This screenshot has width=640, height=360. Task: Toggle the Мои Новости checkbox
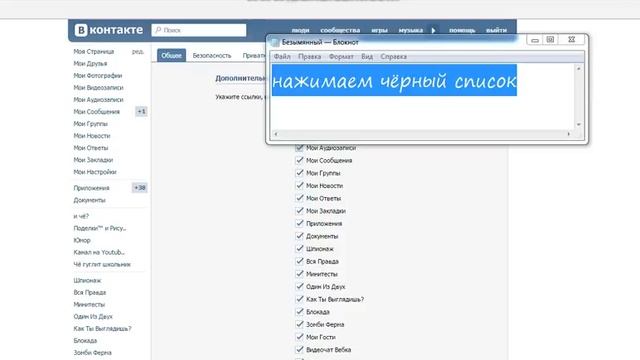click(299, 185)
